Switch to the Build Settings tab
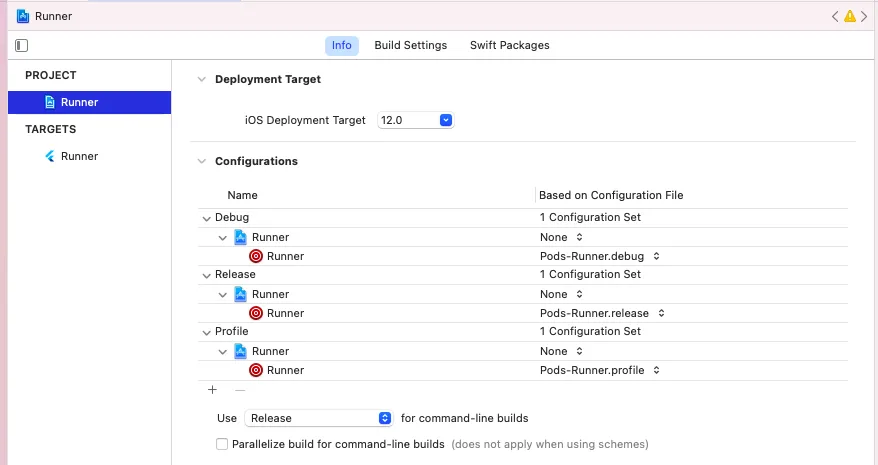 [x=410, y=45]
